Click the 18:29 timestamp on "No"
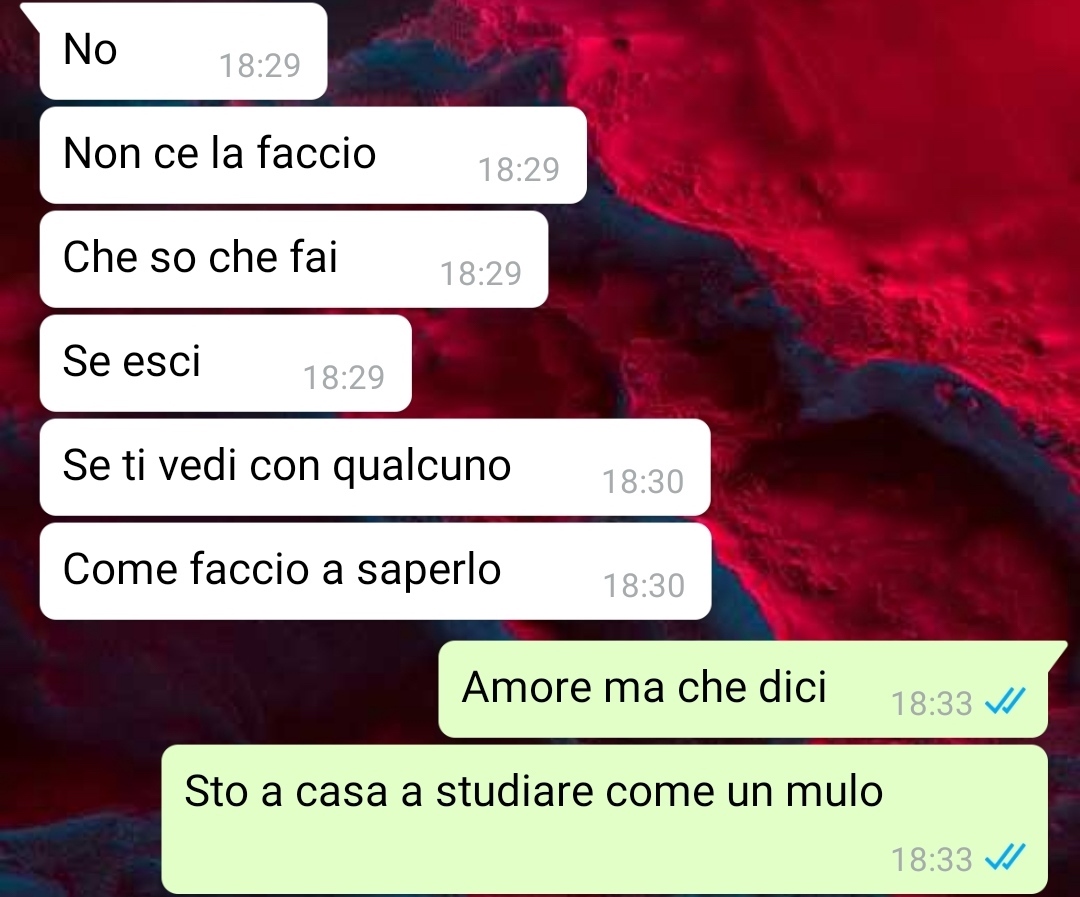Screen dimensions: 1080x897 pyautogui.click(x=260, y=66)
